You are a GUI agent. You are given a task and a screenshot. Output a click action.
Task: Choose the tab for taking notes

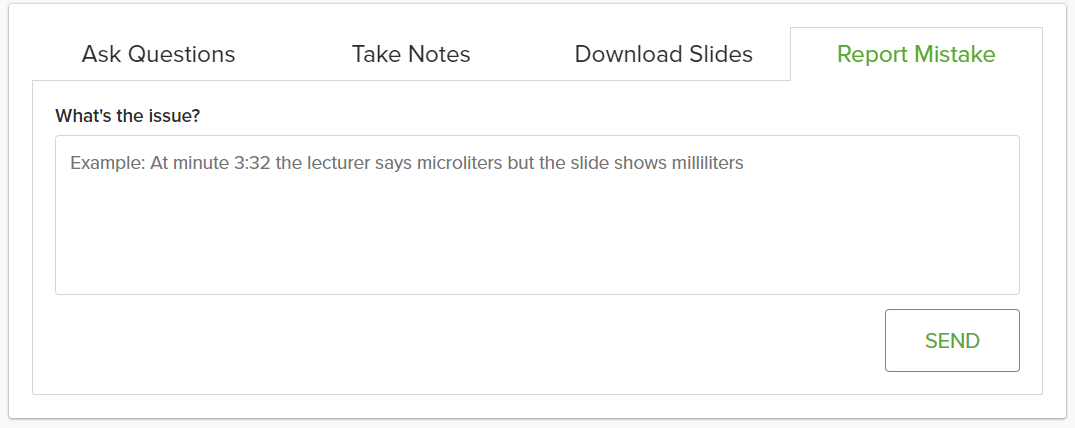(x=411, y=54)
